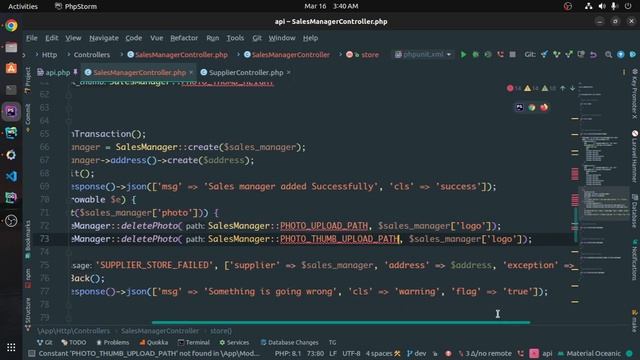The height and width of the screenshot is (360, 640).
Task: Click the Controllers breadcrumb in navigation bar
Action: coord(91,55)
